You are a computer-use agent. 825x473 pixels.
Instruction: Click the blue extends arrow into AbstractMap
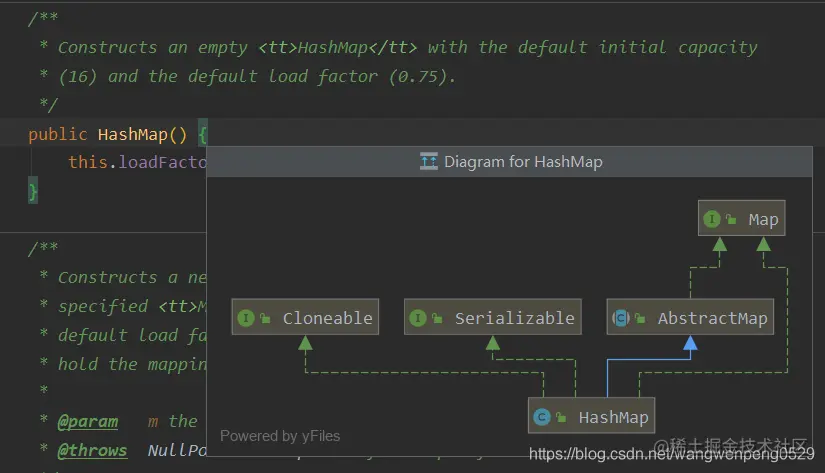click(x=690, y=343)
